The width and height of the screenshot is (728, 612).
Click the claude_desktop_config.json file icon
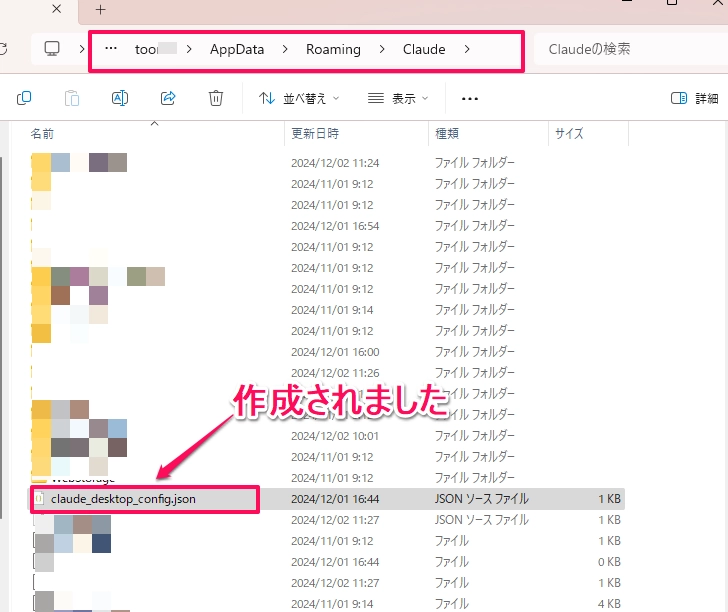click(39, 499)
